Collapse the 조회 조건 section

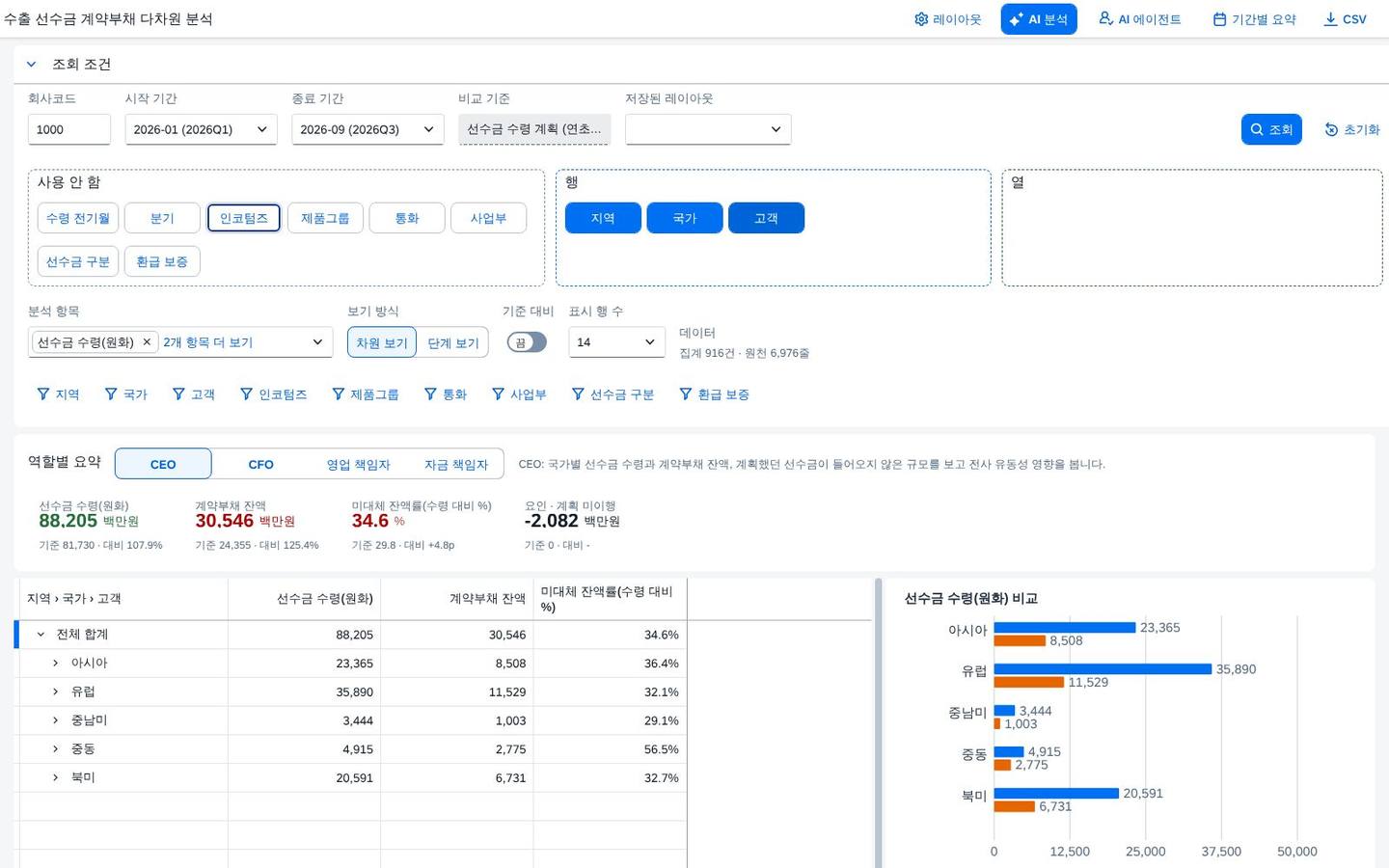click(31, 65)
